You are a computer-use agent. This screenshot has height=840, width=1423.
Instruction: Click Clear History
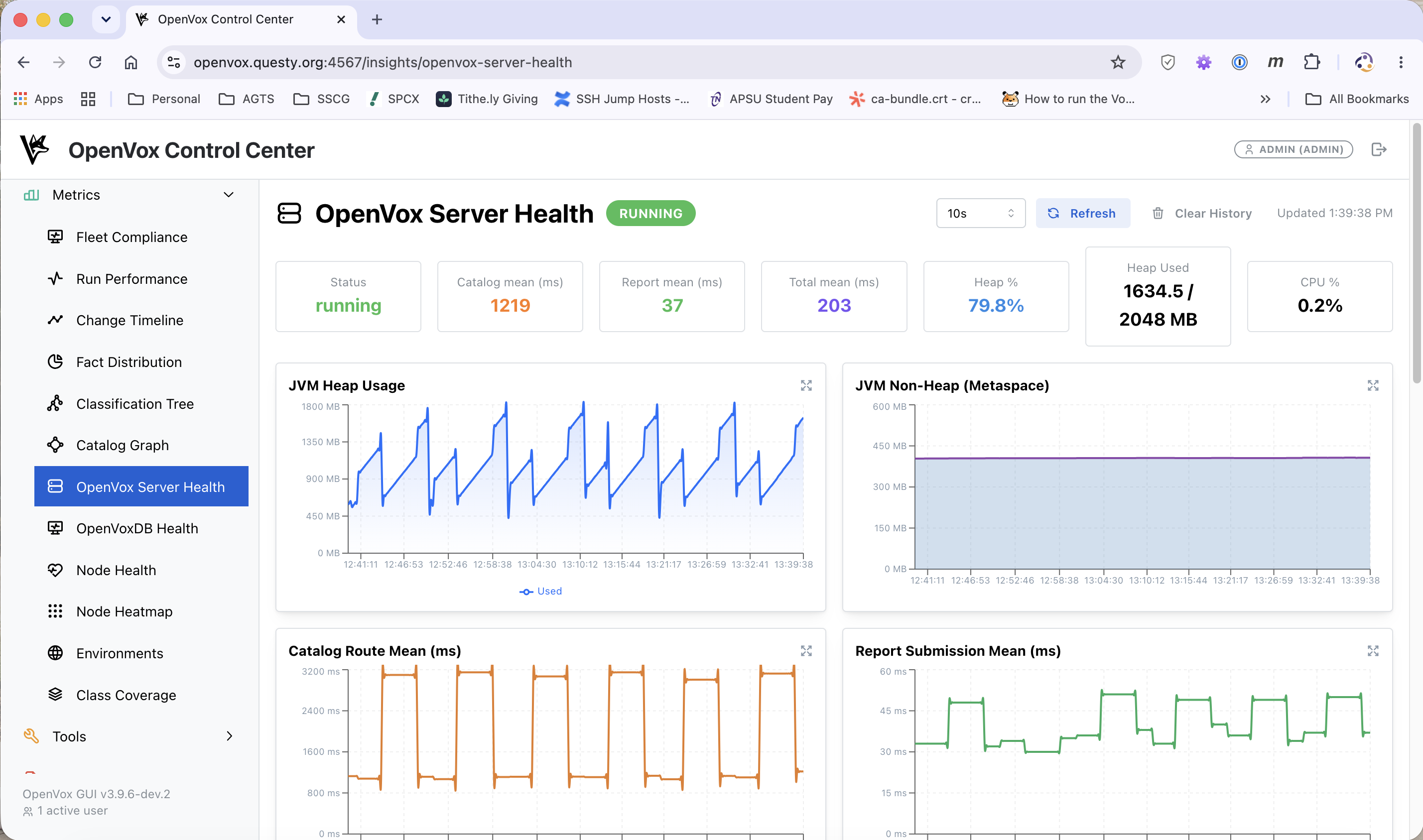[x=1202, y=214]
